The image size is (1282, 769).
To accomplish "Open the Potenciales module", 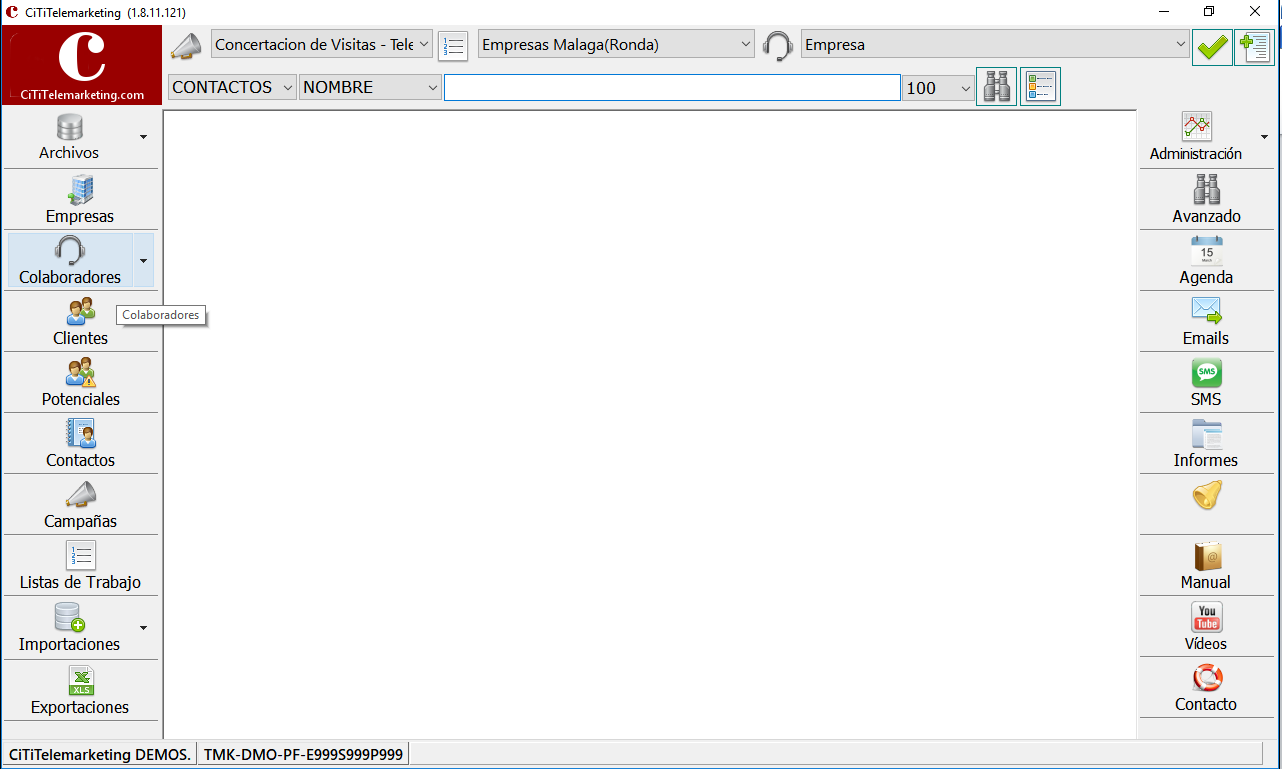I will pos(80,383).
